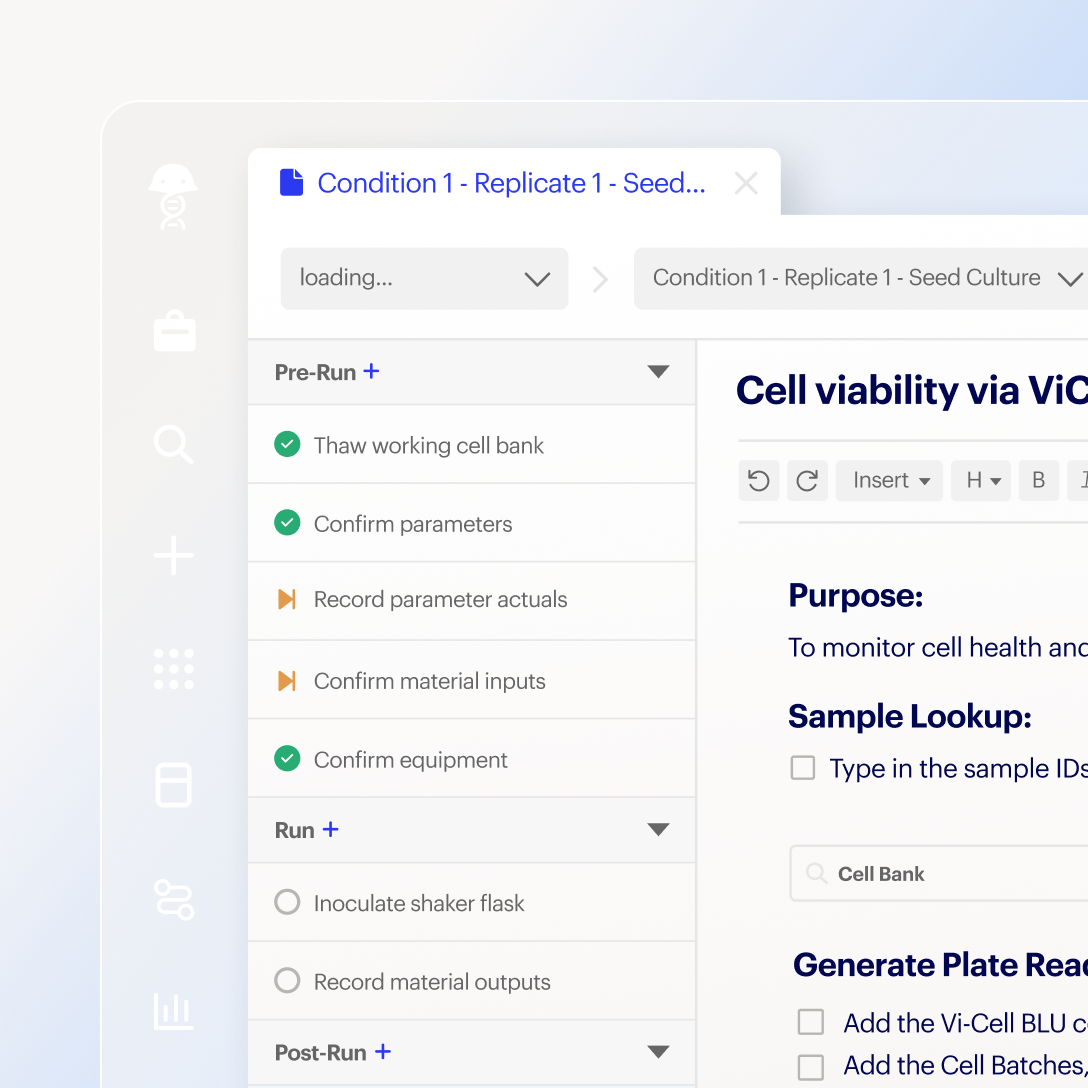Image resolution: width=1088 pixels, height=1088 pixels.
Task: Open the Projects briefcase icon
Action: [174, 330]
